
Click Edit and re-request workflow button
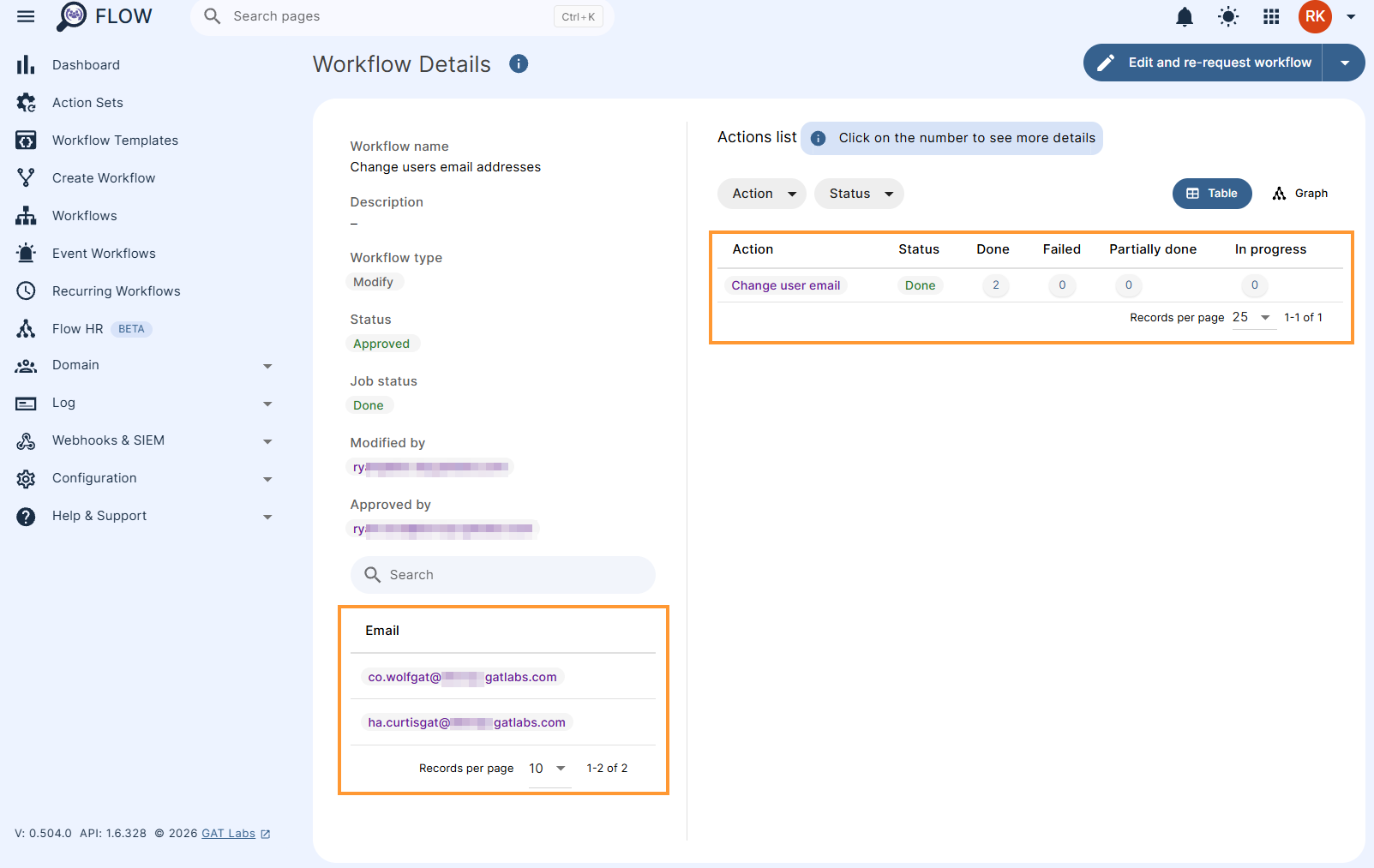[x=1203, y=63]
